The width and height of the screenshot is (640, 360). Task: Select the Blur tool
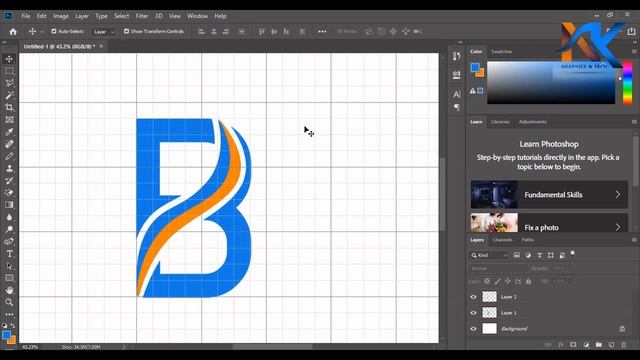coord(9,217)
